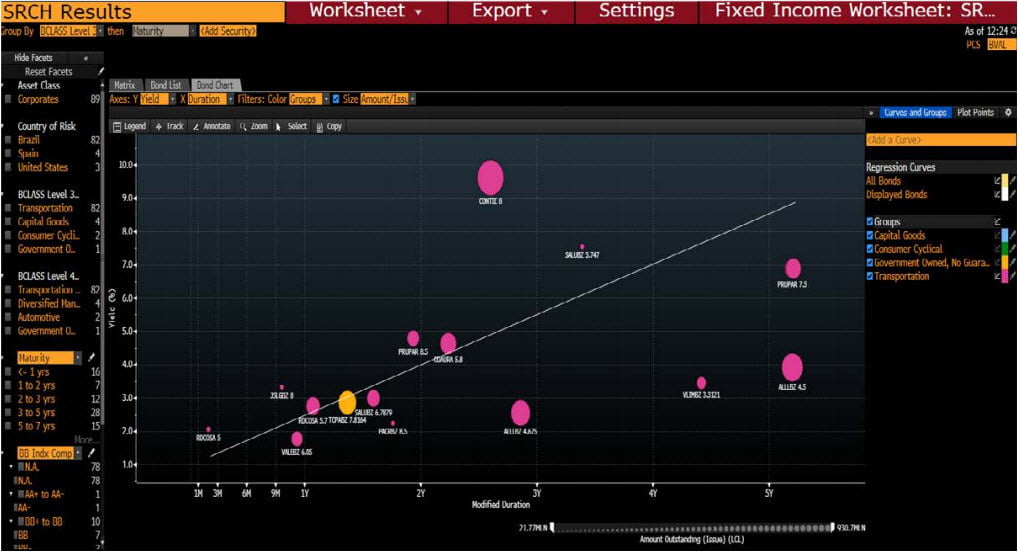1018x552 pixels.
Task: Select the Annotate pencil tool
Action: click(x=195, y=127)
